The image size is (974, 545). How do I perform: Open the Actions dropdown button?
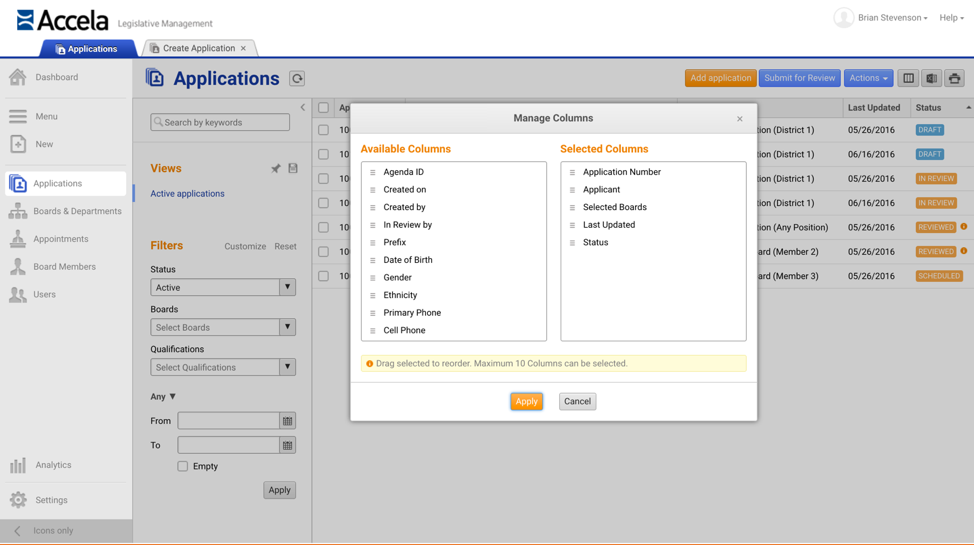[x=868, y=78]
